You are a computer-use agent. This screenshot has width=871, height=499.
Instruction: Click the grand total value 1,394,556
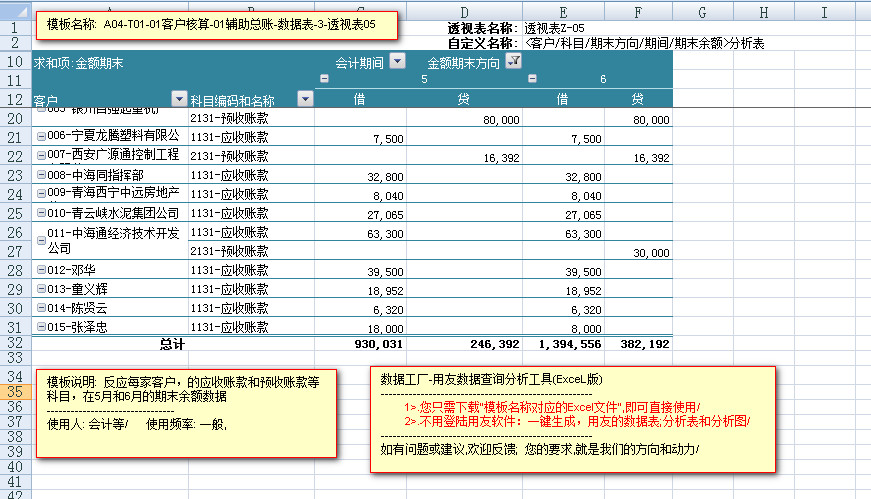(568, 343)
